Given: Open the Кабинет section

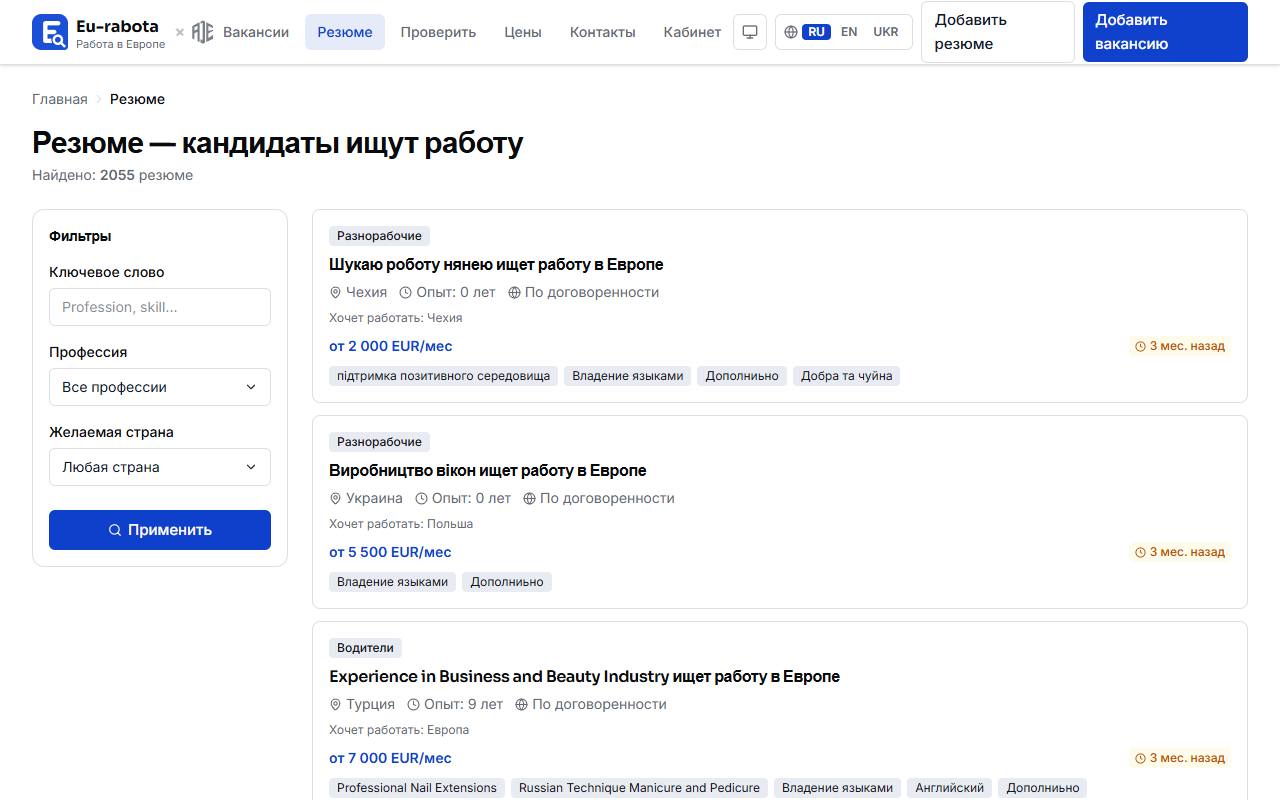Looking at the screenshot, I should [692, 32].
